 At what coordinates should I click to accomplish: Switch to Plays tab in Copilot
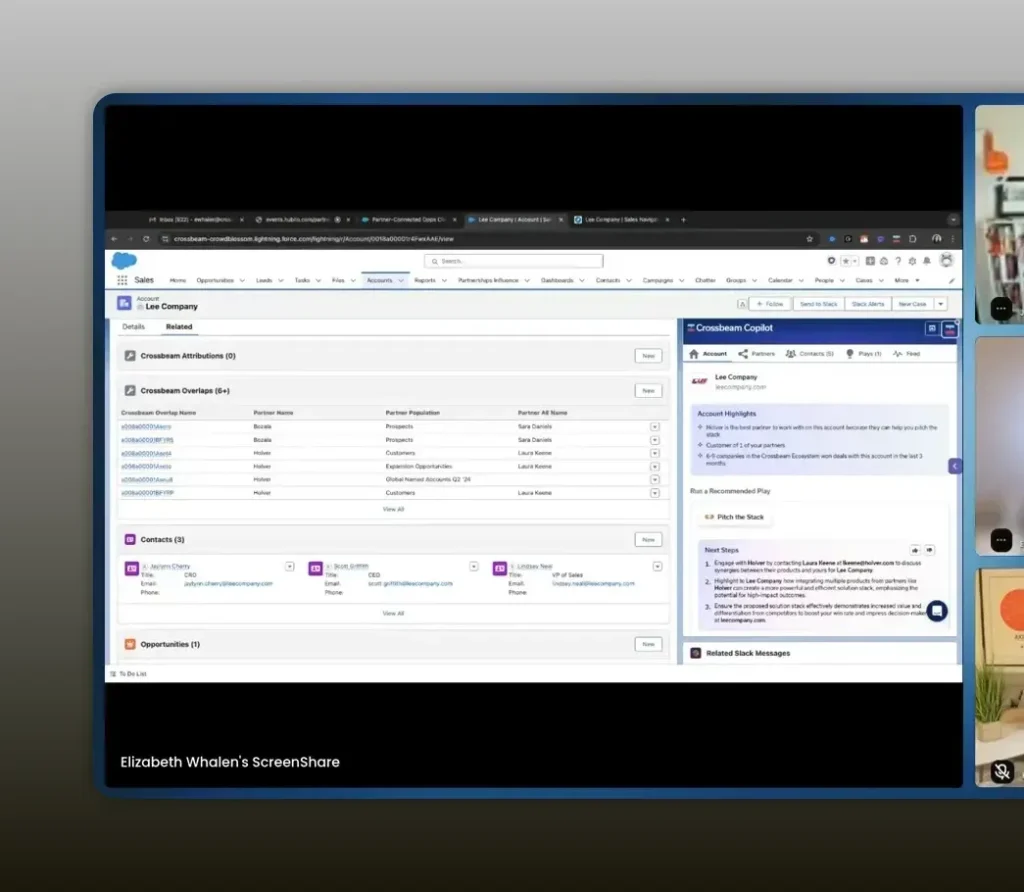pyautogui.click(x=863, y=354)
